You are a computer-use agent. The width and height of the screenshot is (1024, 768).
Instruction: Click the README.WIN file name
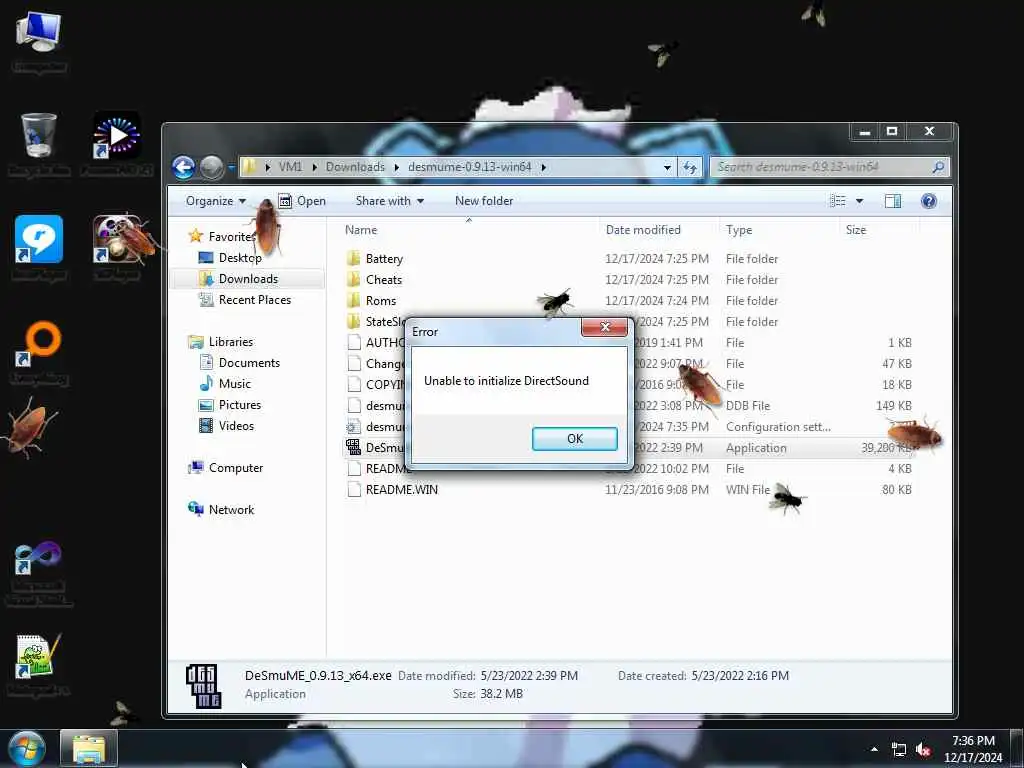pyautogui.click(x=402, y=490)
